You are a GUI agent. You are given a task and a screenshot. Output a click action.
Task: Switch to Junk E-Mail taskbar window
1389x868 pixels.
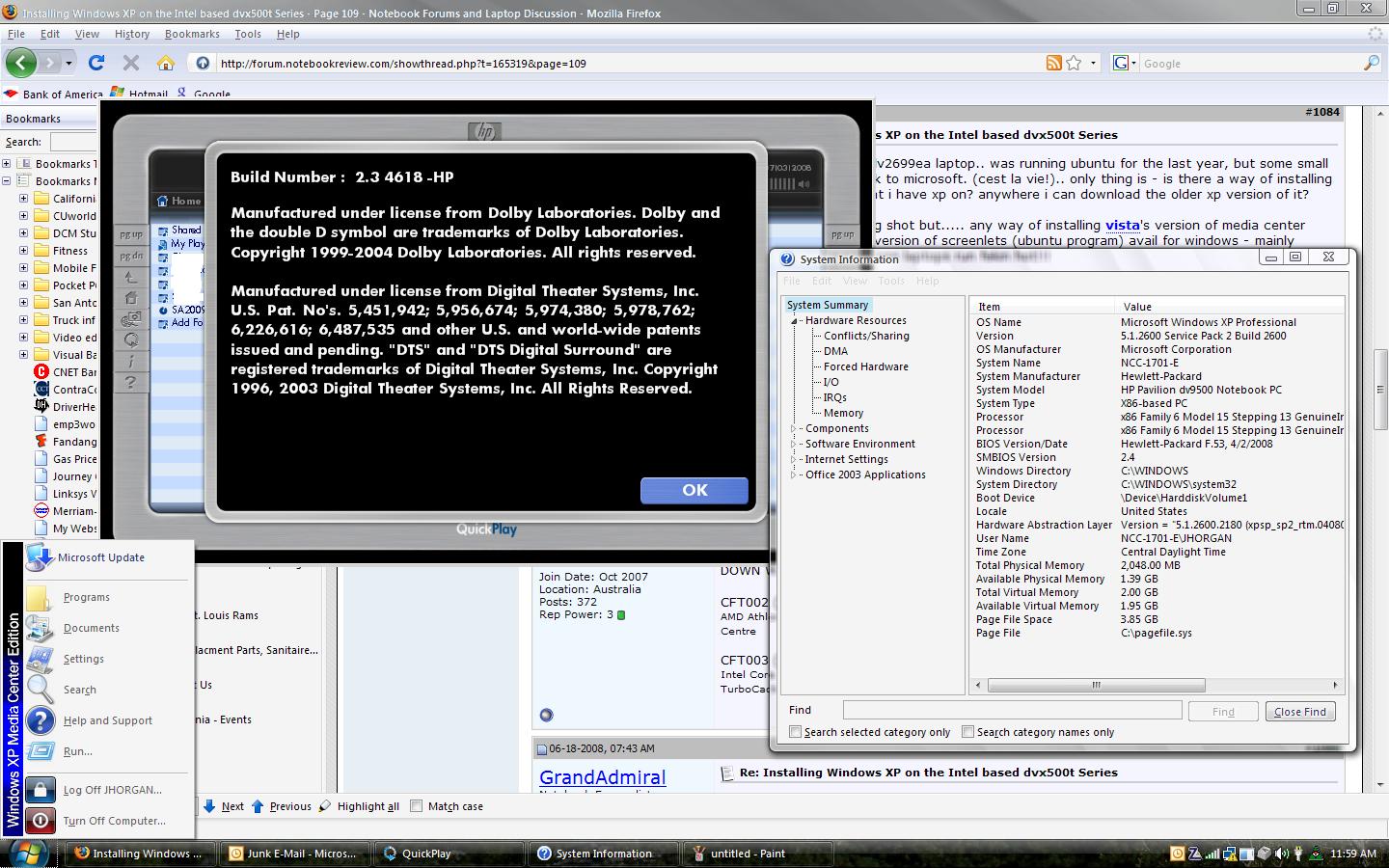[x=293, y=854]
